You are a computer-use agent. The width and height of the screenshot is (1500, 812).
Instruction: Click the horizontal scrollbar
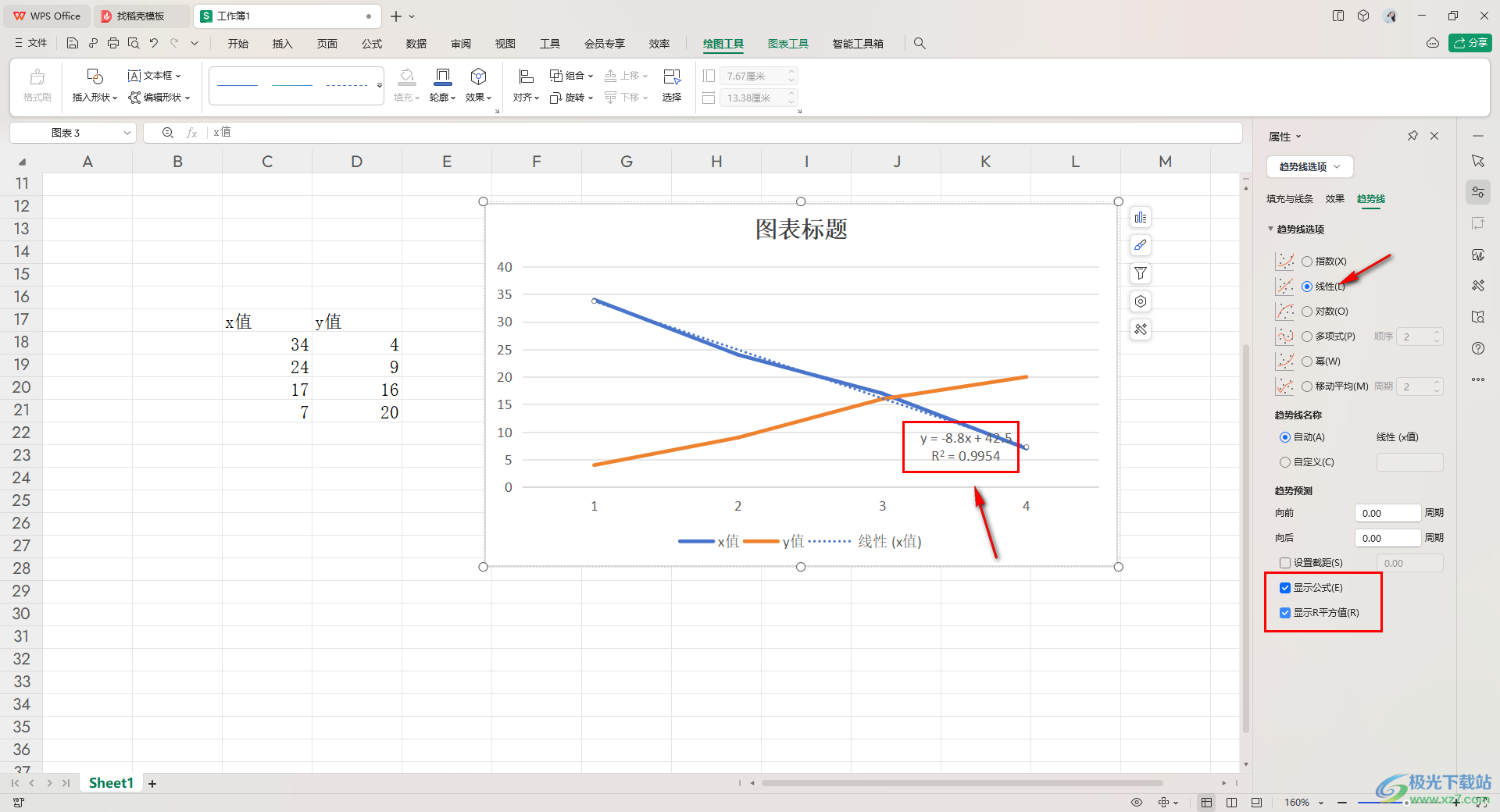click(x=962, y=783)
